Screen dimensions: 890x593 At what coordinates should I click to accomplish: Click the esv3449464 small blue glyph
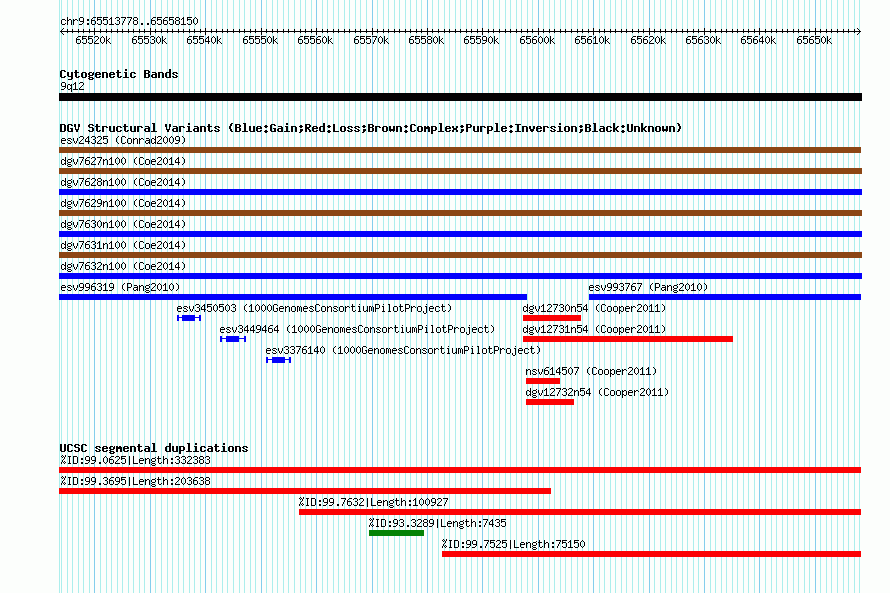pyautogui.click(x=233, y=339)
